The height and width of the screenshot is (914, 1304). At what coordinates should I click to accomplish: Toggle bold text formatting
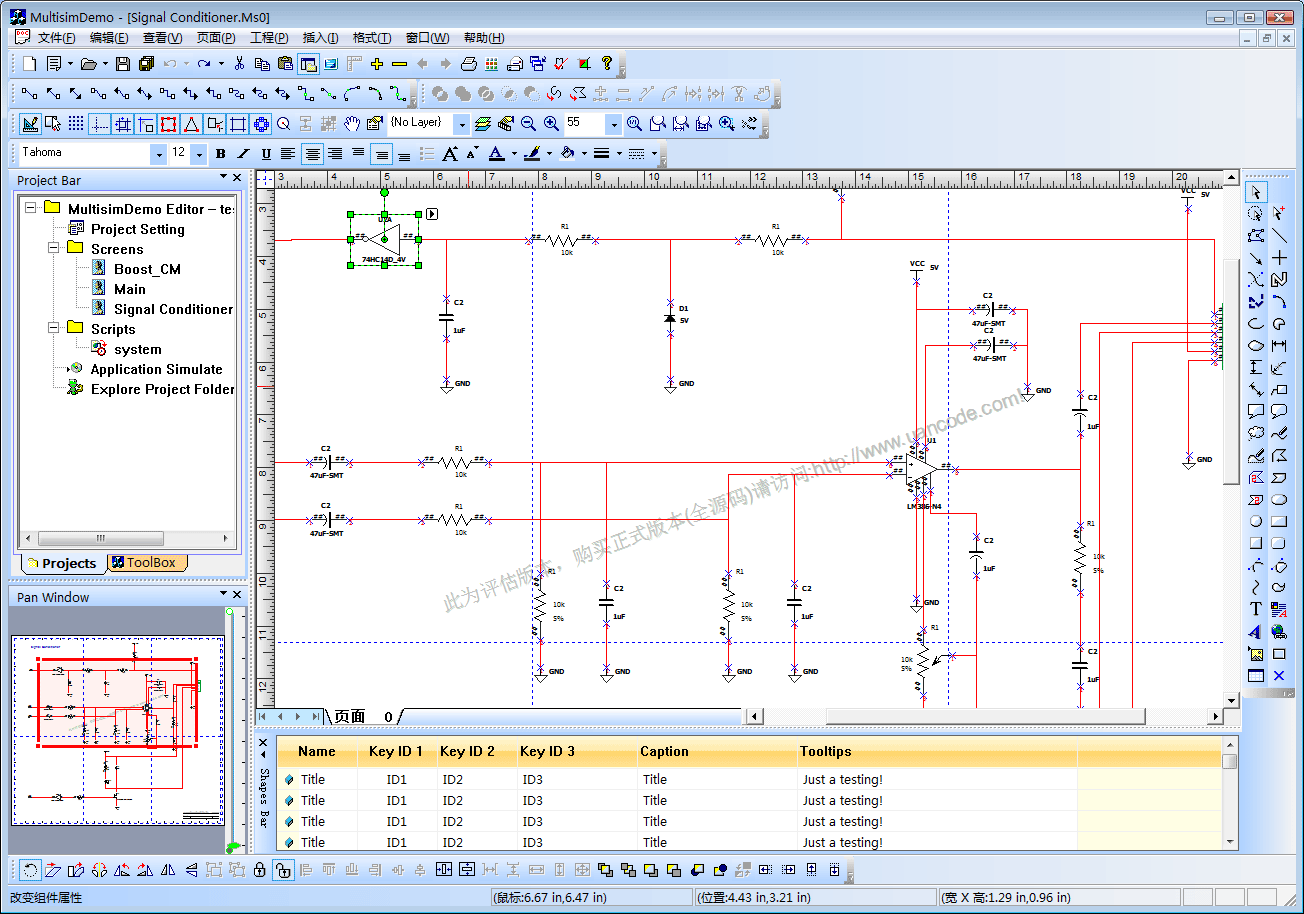tap(220, 154)
